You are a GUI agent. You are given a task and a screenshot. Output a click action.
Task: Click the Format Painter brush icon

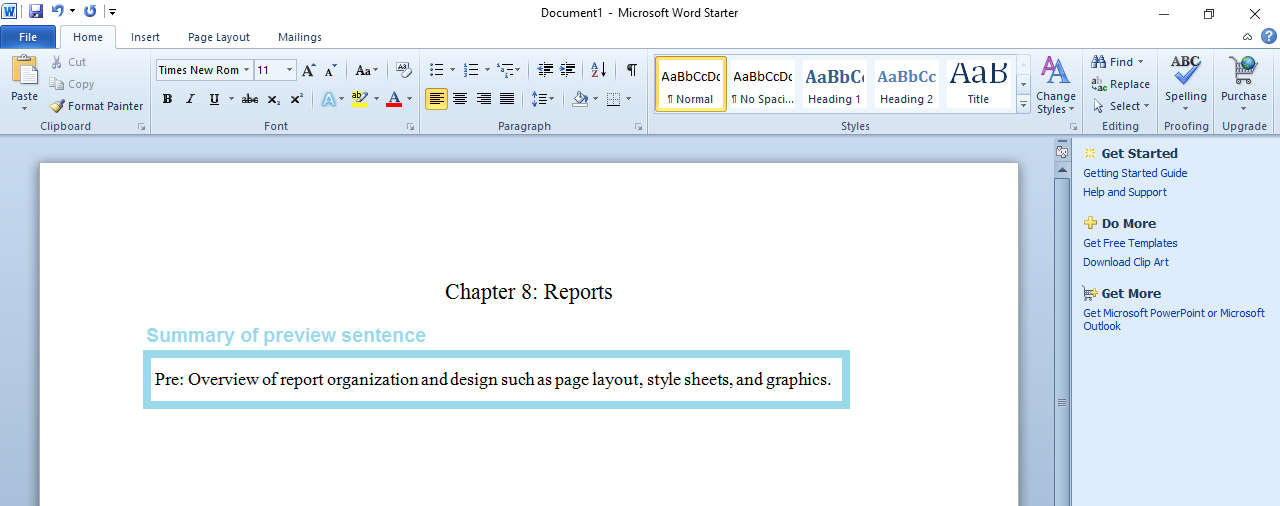57,106
